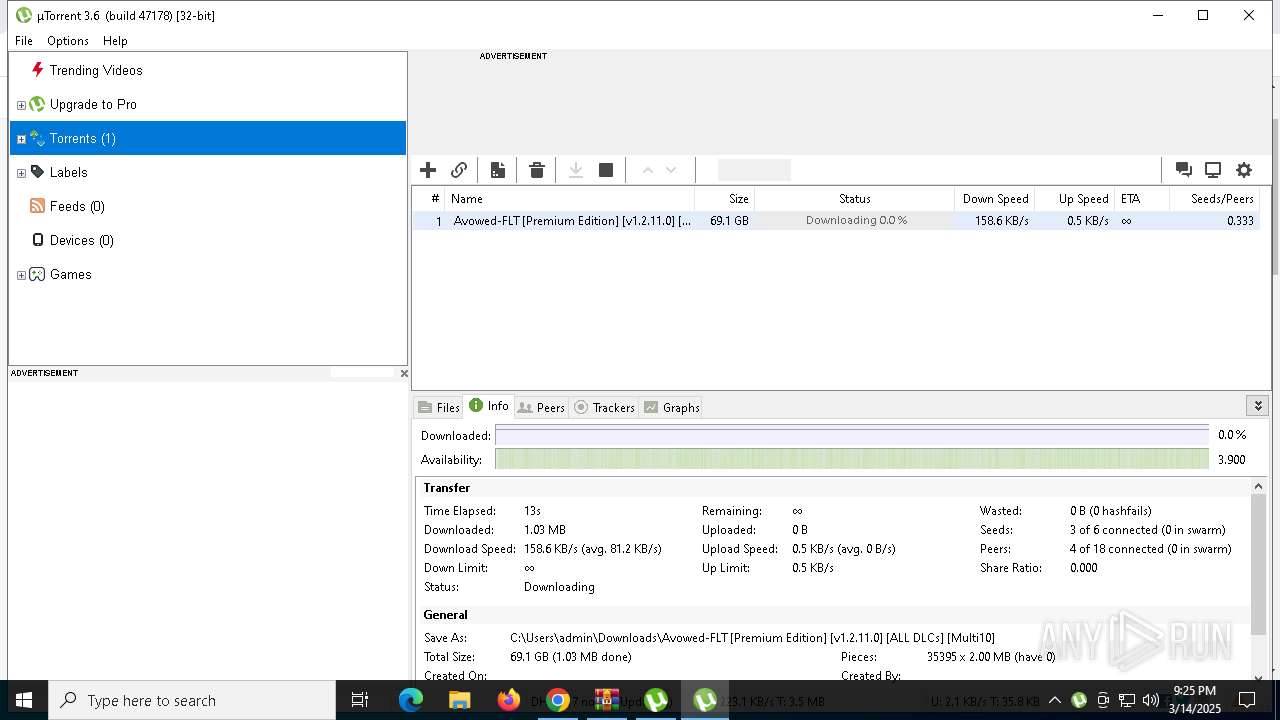
Task: Click the Add Torrent plus icon
Action: [428, 170]
